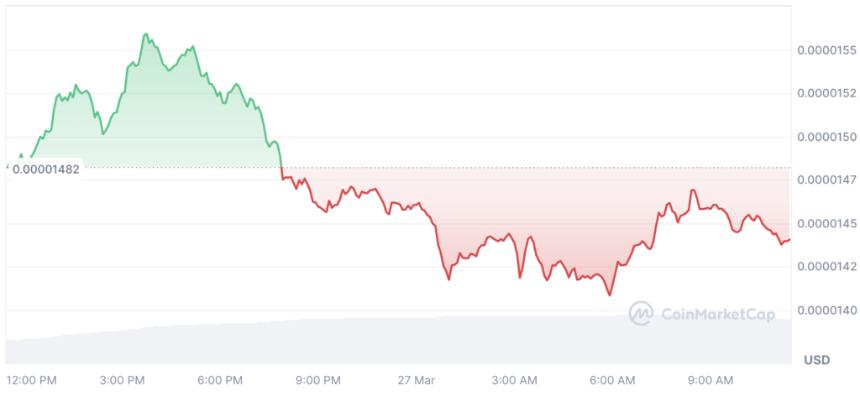860x401 pixels.
Task: Click the 0.0000150 price axis label
Action: click(x=827, y=137)
